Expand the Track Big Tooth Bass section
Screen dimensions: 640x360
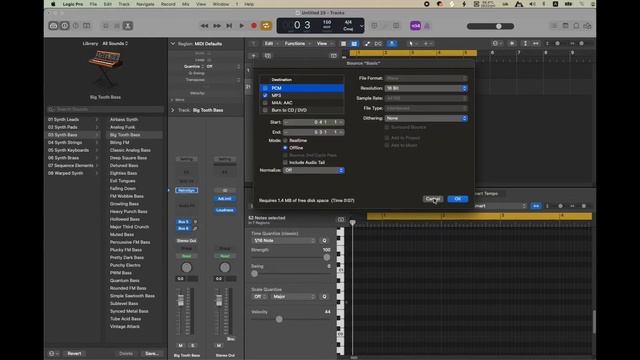pos(173,110)
